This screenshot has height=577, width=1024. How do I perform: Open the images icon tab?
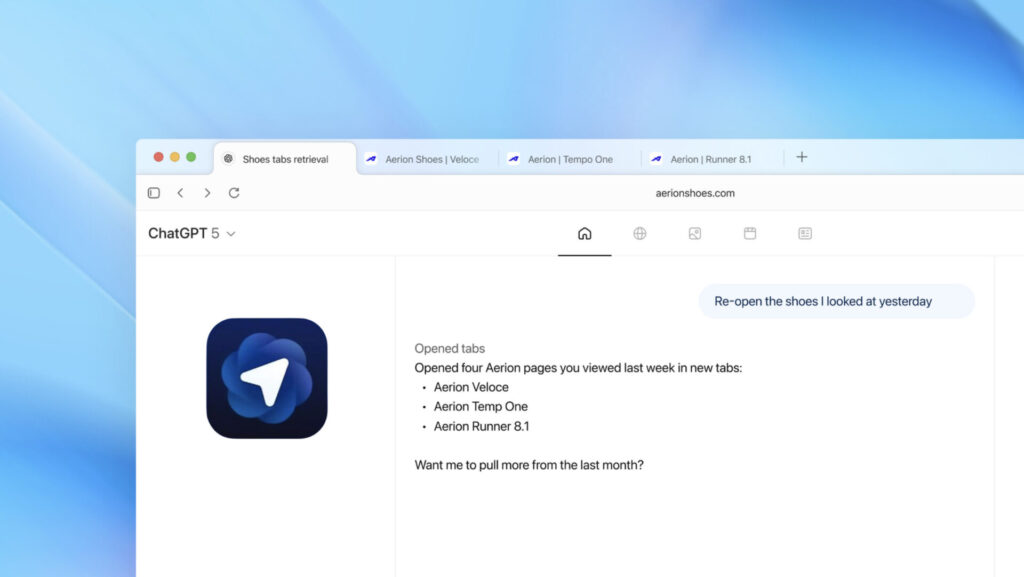695,233
